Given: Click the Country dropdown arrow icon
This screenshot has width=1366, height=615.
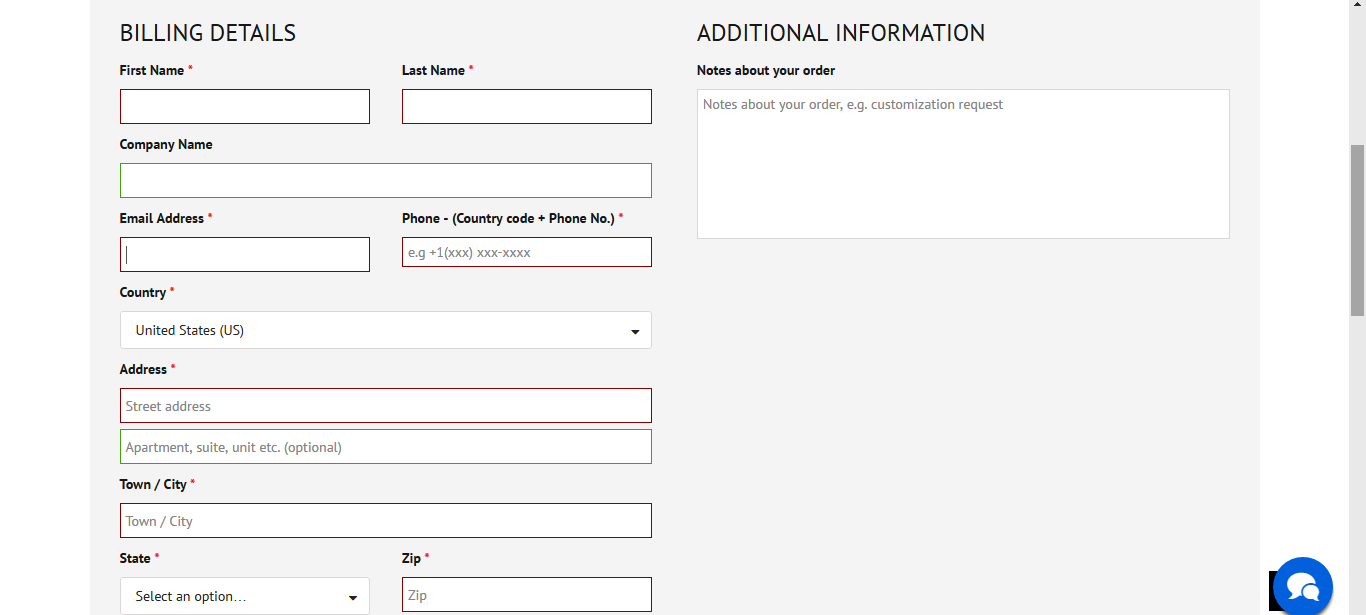Looking at the screenshot, I should pos(635,330).
